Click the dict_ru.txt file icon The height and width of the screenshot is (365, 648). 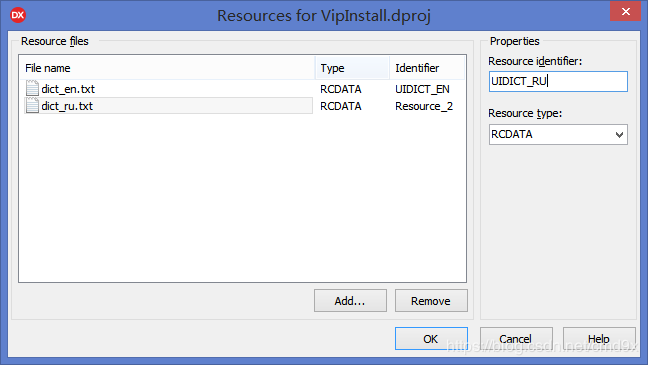pyautogui.click(x=32, y=106)
